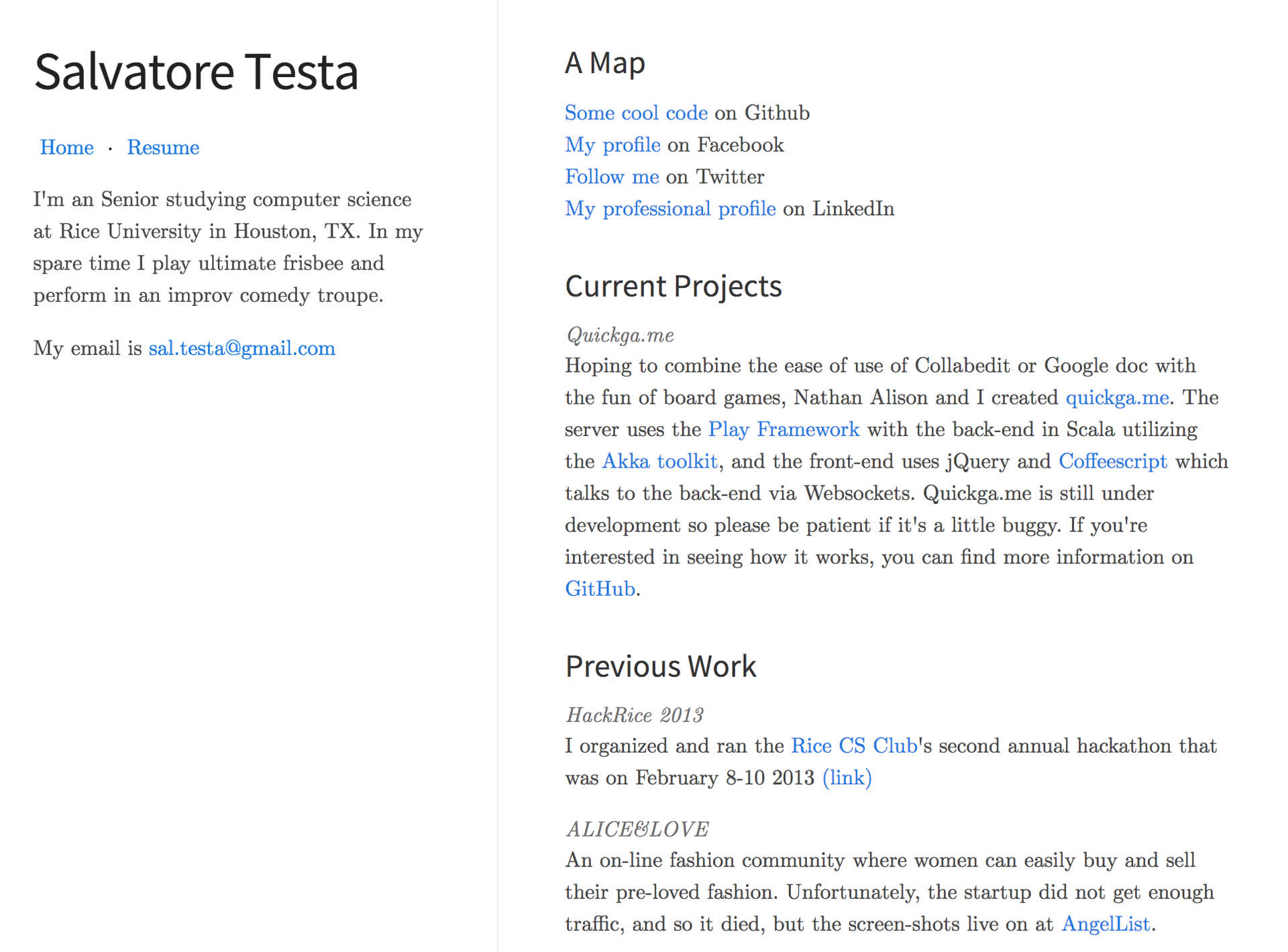Visit 'My profile' Facebook link

tap(612, 145)
